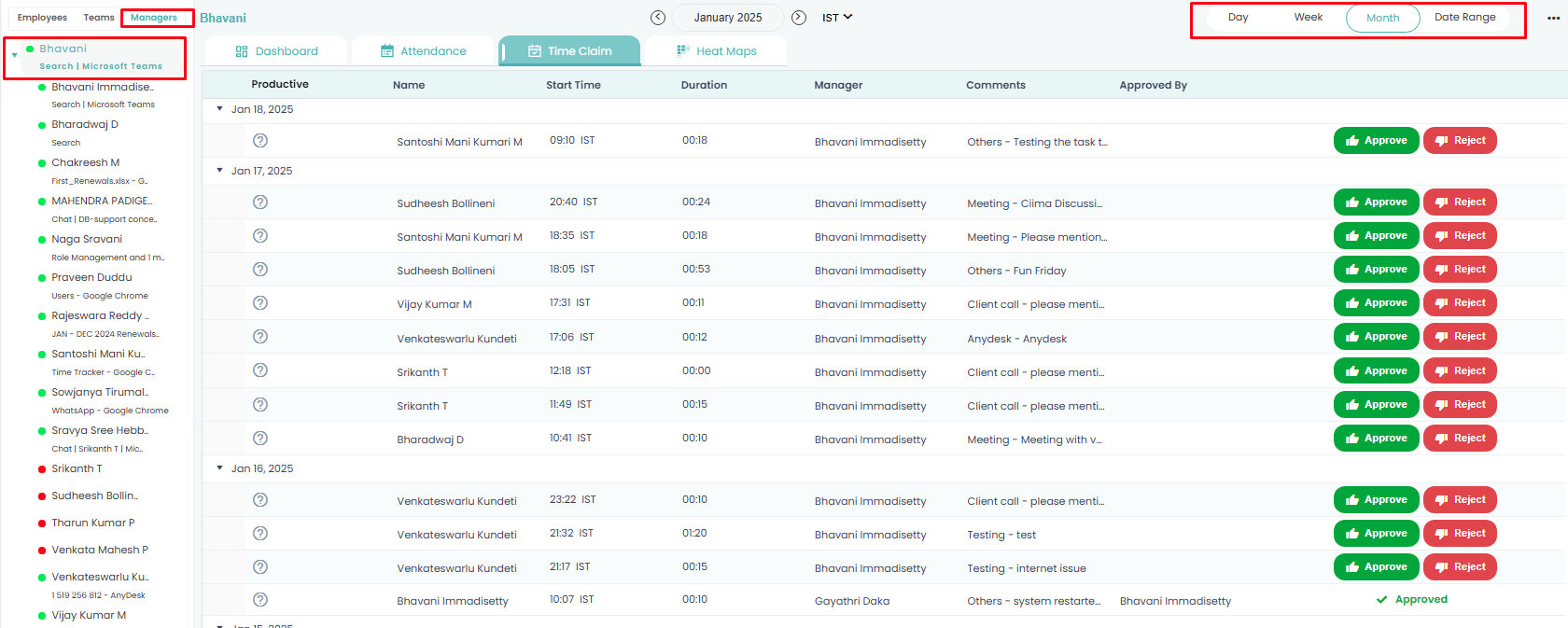Image resolution: width=1568 pixels, height=628 pixels.
Task: Click question icon on 17:06 Anydesk row
Action: (260, 337)
